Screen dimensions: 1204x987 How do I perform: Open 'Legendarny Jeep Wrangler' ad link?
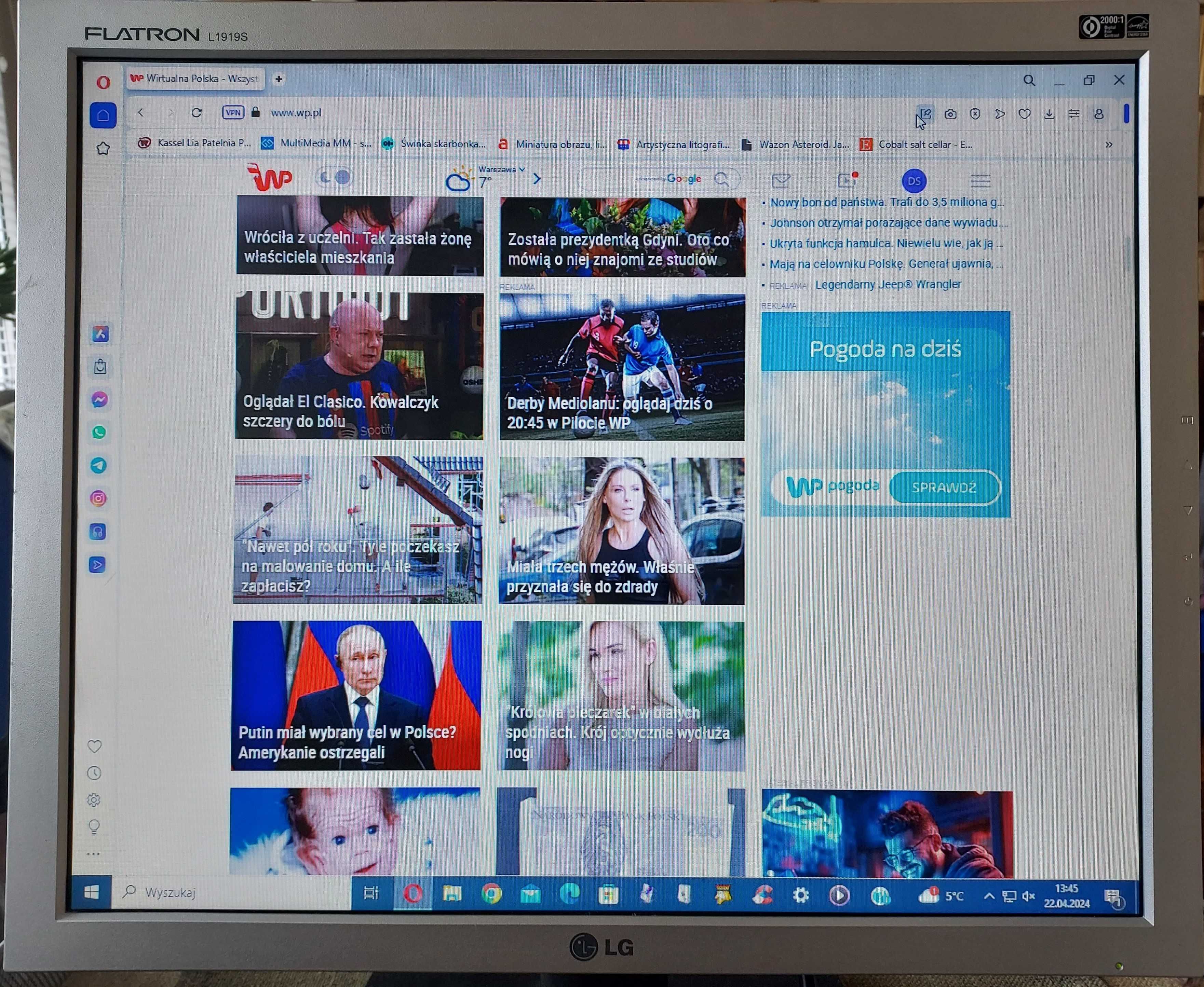(x=888, y=284)
